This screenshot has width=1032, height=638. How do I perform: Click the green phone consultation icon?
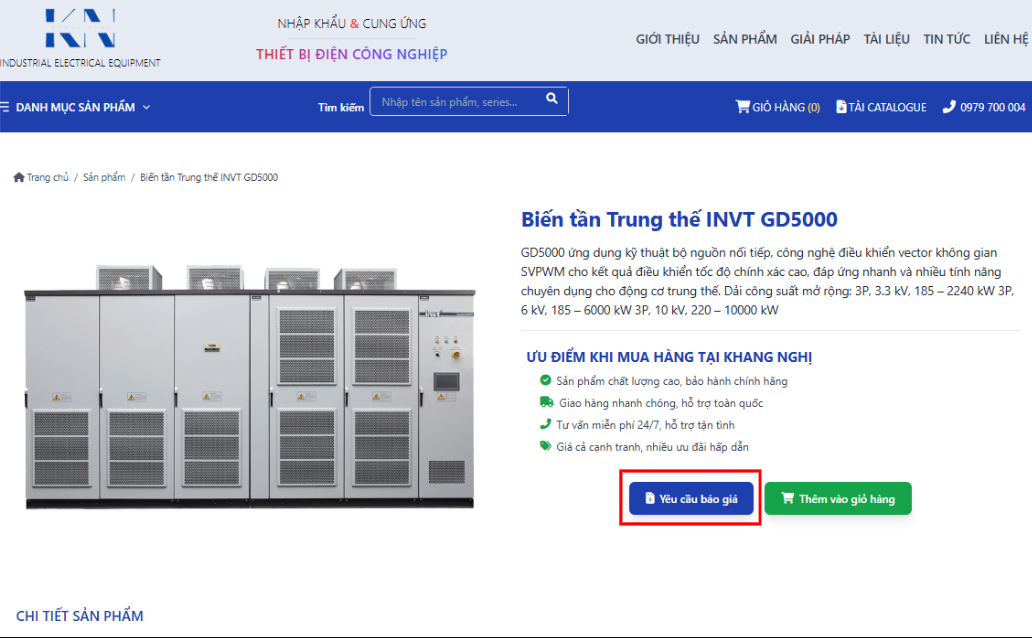(x=545, y=424)
